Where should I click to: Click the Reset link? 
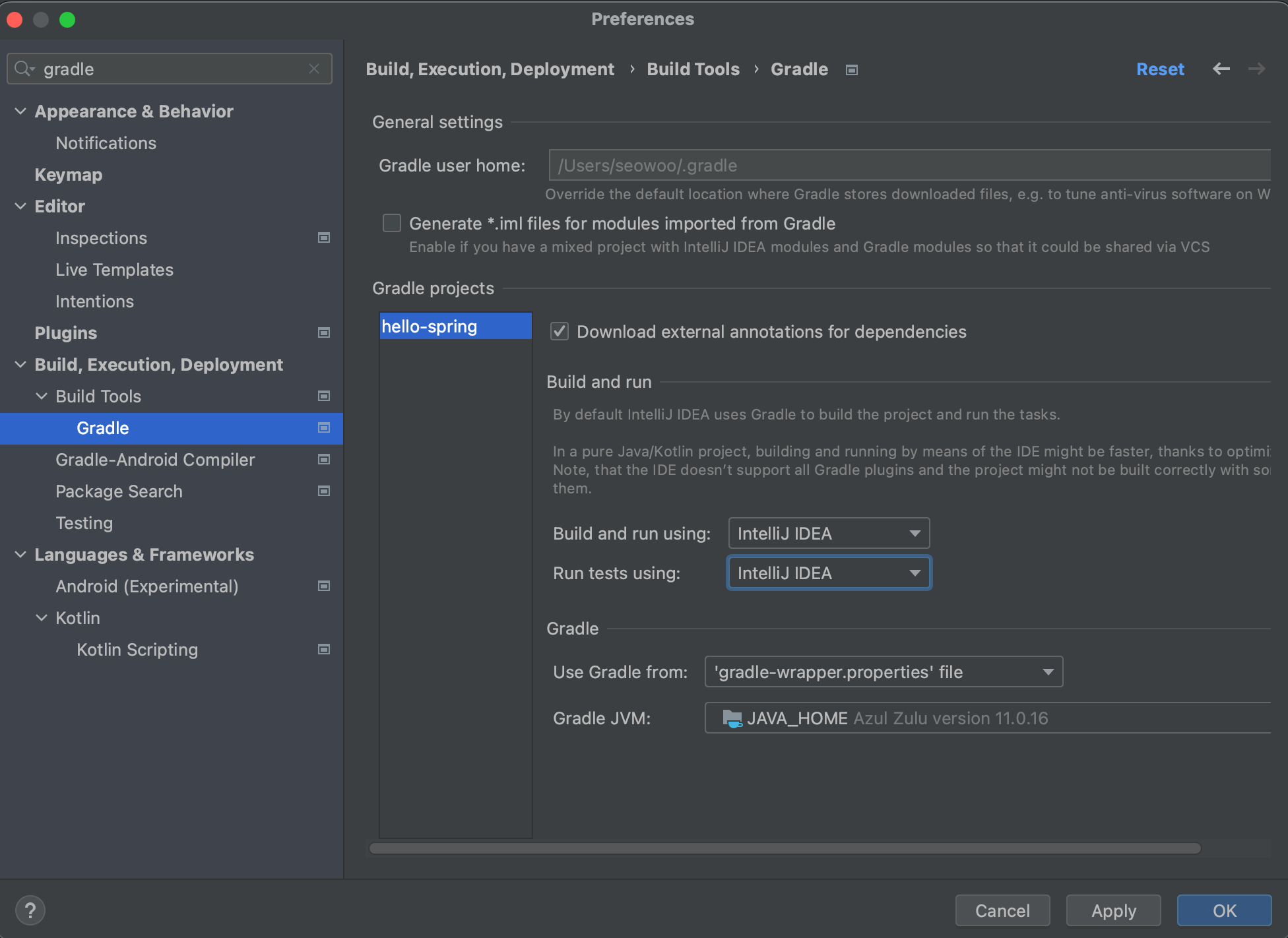pyautogui.click(x=1160, y=69)
